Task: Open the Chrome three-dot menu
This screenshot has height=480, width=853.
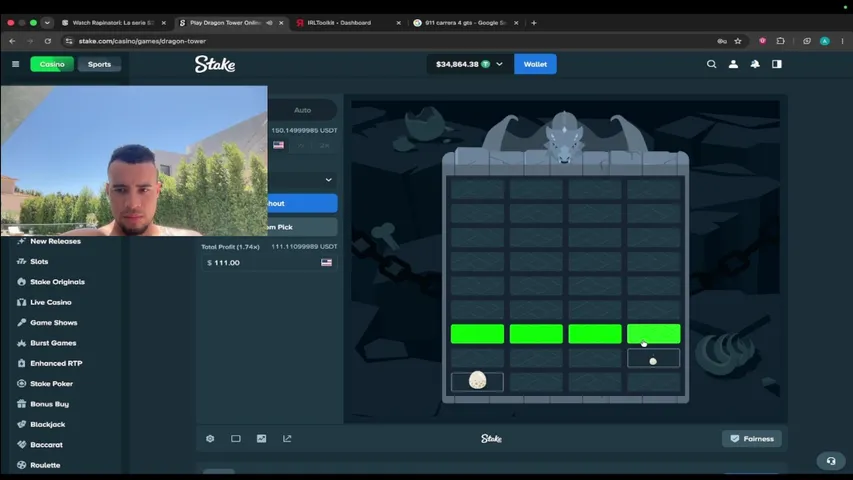Action: 842,41
